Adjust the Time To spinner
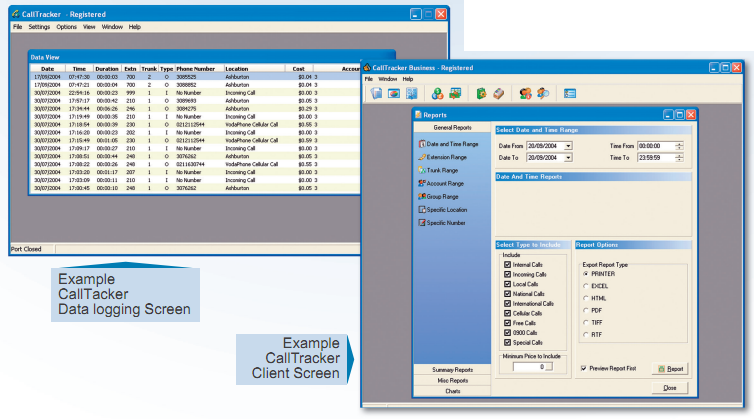The width and height of the screenshot is (754, 419). pos(679,158)
